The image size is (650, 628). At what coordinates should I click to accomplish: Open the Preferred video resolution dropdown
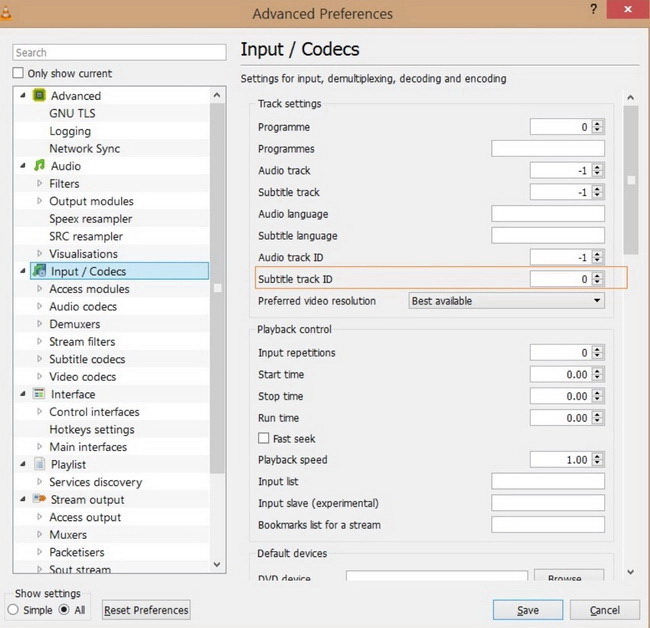507,300
